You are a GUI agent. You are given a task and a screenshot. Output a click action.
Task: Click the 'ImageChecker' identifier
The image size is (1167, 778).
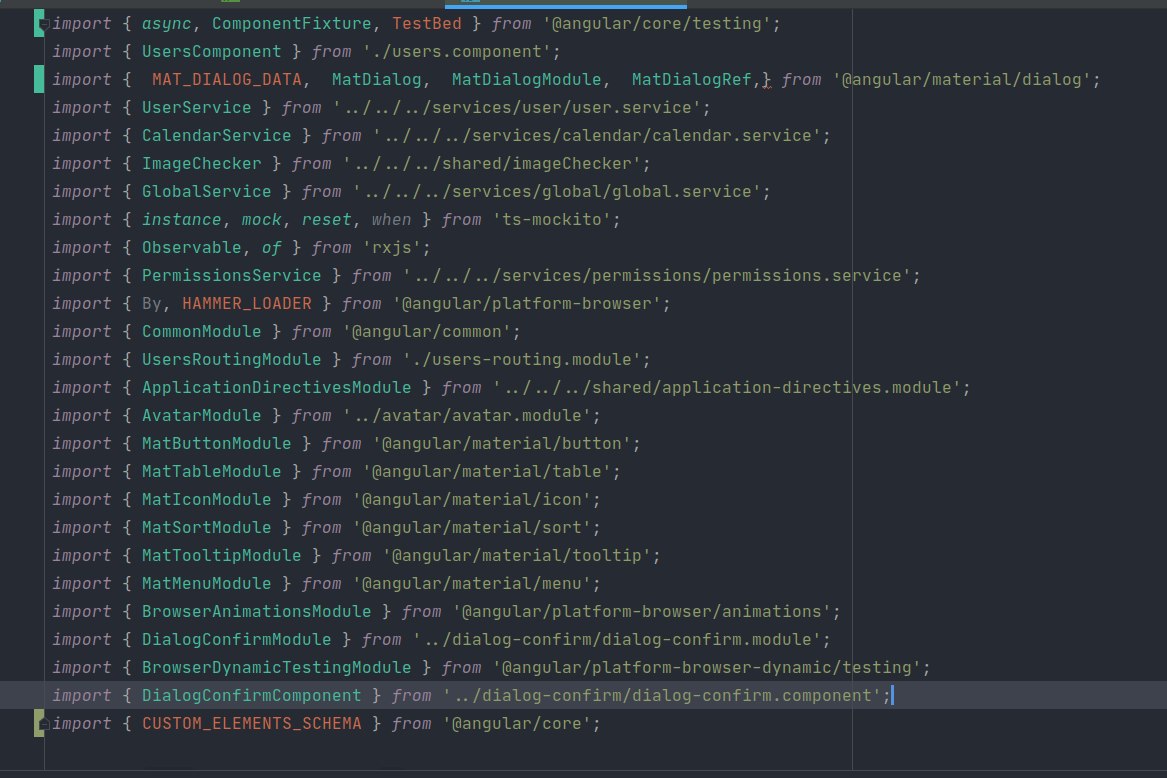coord(202,164)
